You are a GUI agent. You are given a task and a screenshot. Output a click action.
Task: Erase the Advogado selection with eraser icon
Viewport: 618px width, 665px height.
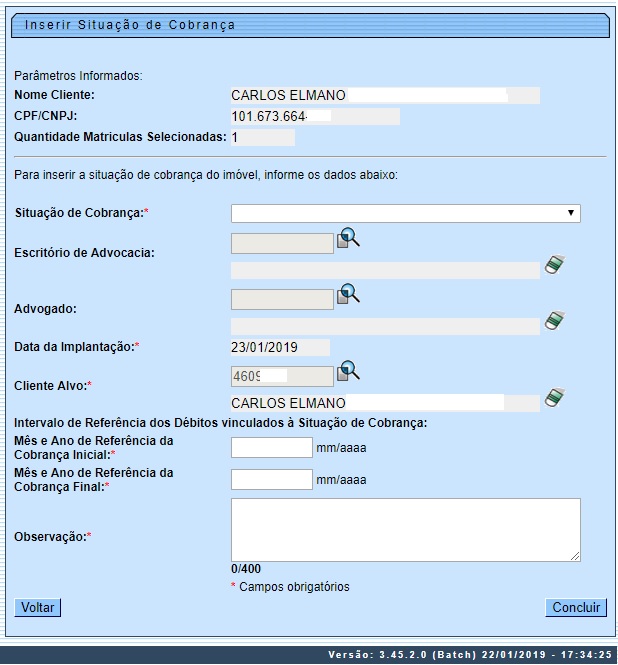pyautogui.click(x=555, y=321)
